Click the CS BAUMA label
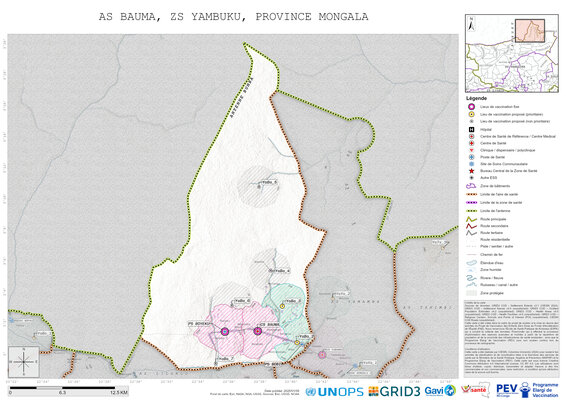The height and width of the screenshot is (400, 566). click(x=269, y=325)
